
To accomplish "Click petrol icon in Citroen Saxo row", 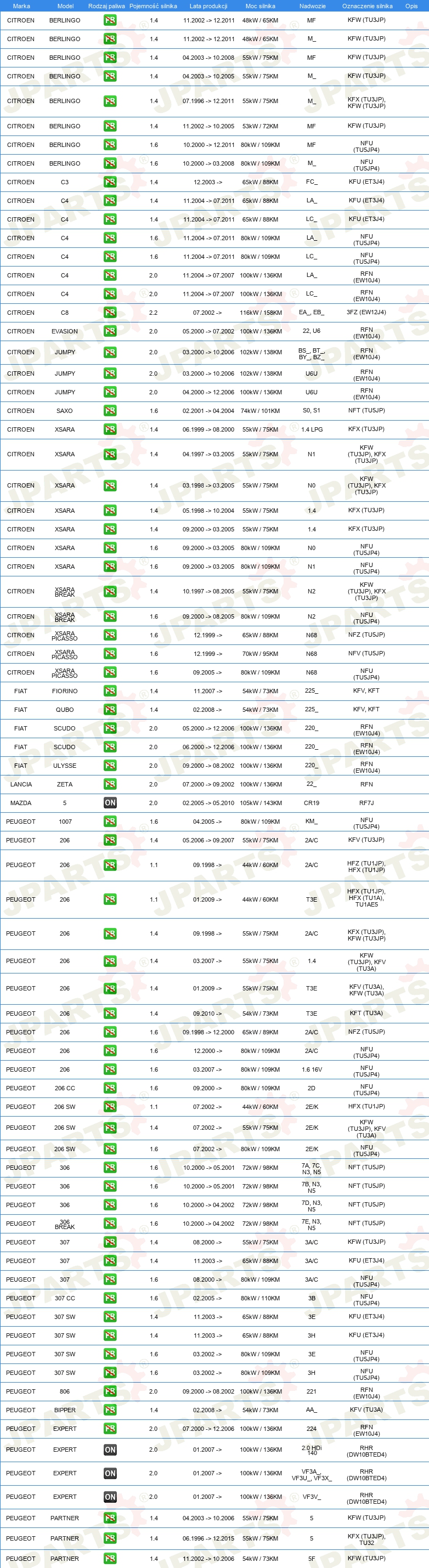I will click(110, 411).
